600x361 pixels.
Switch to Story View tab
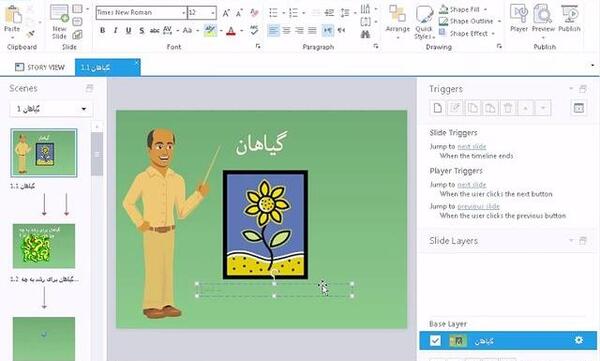tap(39, 67)
